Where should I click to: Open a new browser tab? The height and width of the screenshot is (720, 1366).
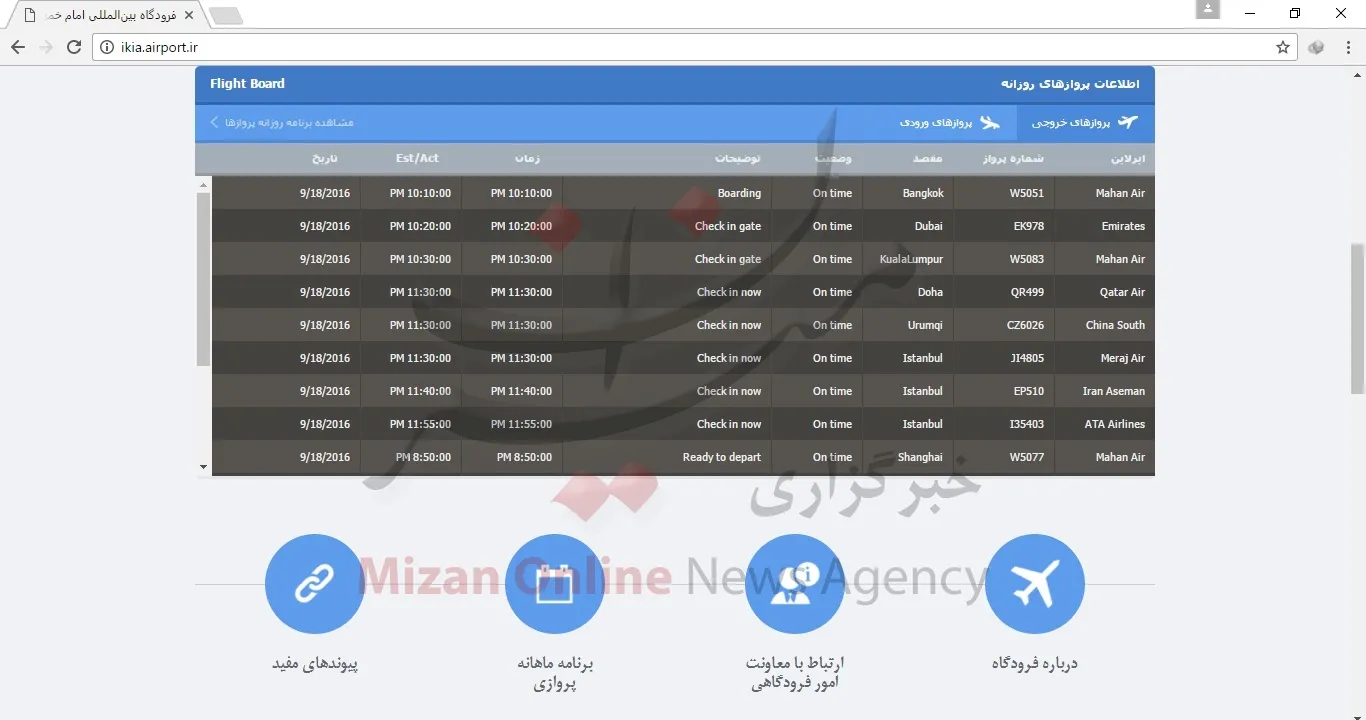[x=226, y=16]
